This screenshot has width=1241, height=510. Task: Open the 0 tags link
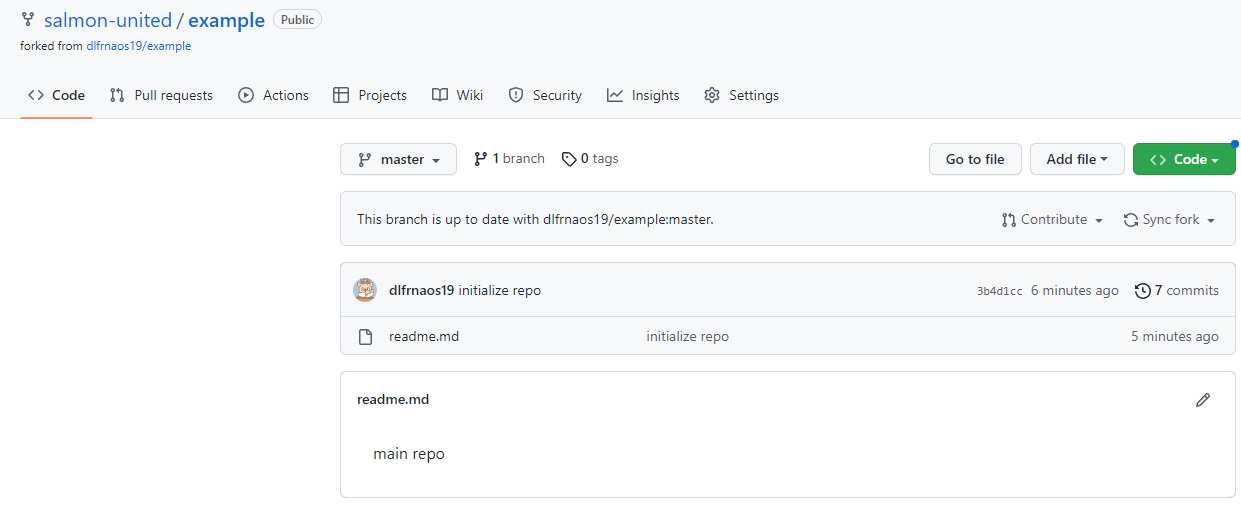pos(590,158)
